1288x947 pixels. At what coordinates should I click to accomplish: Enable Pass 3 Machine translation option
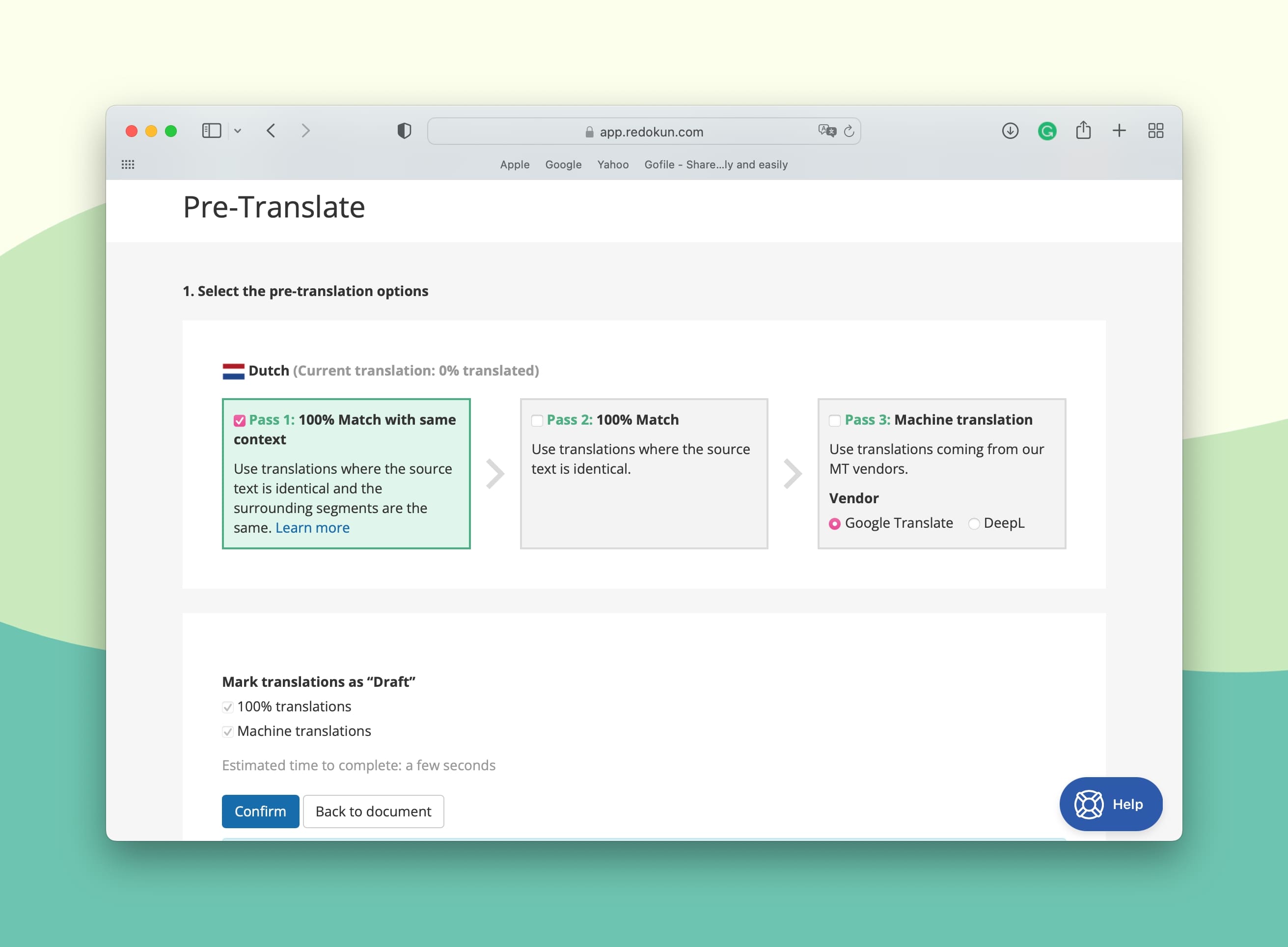pyautogui.click(x=834, y=419)
